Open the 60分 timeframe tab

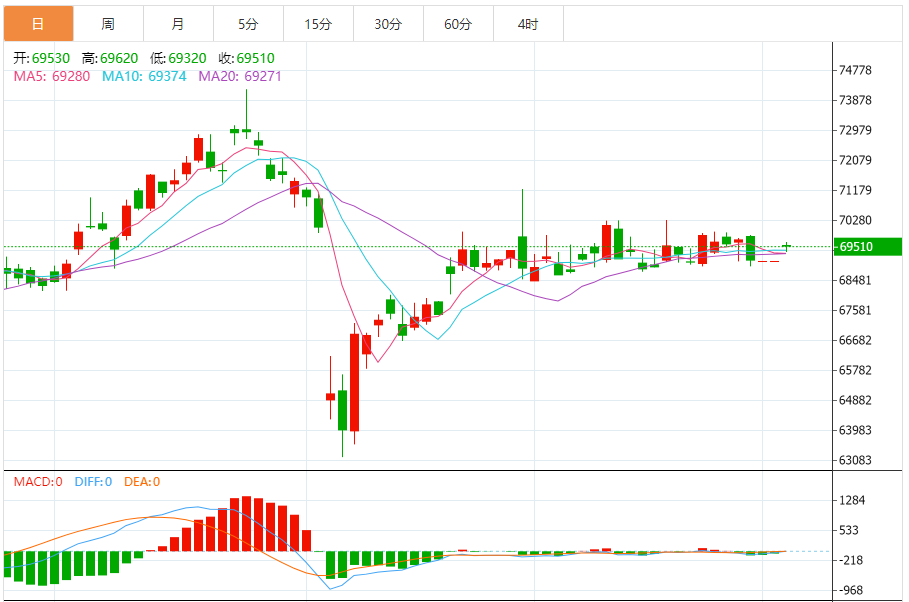click(459, 24)
